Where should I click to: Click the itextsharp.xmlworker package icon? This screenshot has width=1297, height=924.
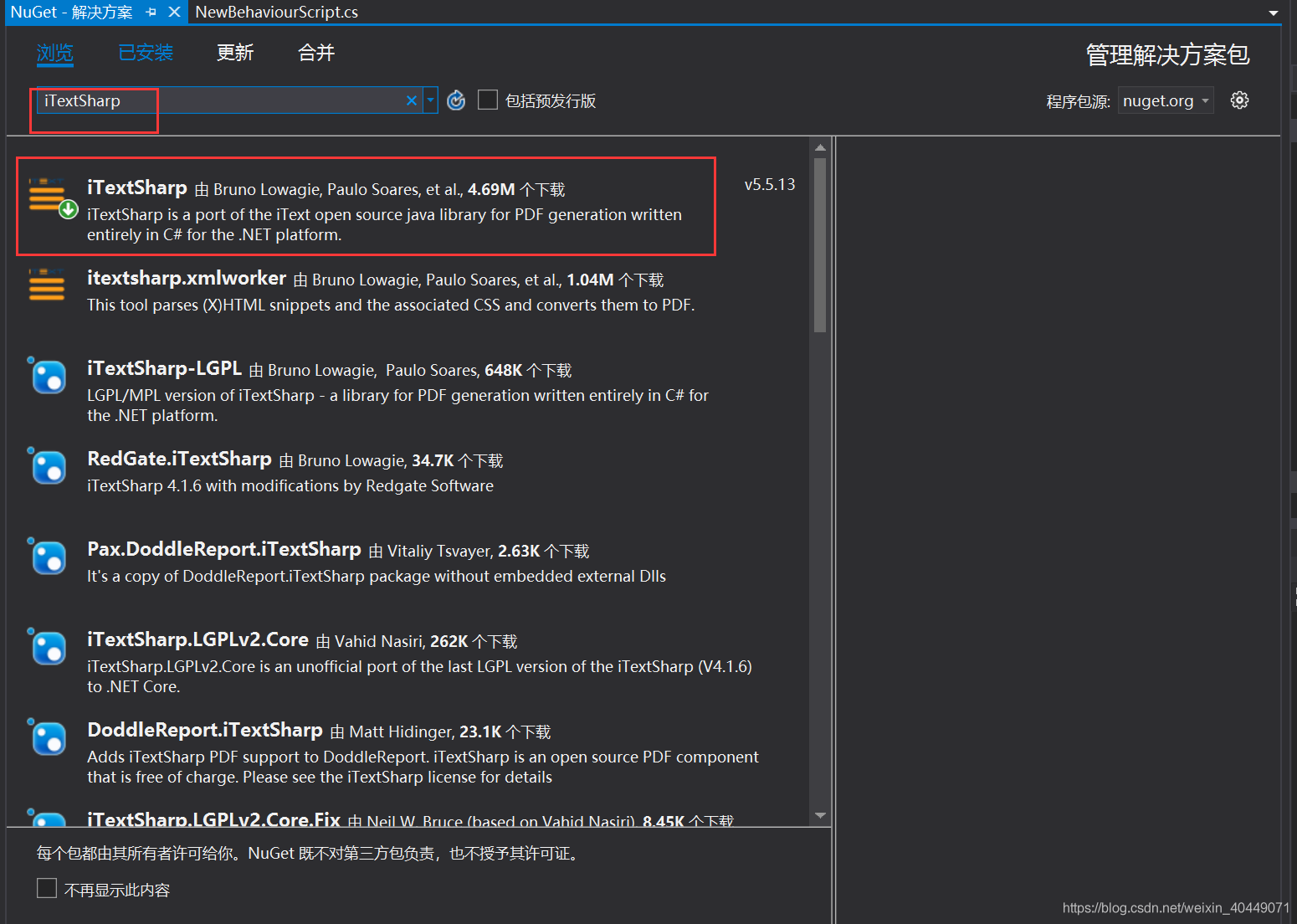[x=47, y=285]
